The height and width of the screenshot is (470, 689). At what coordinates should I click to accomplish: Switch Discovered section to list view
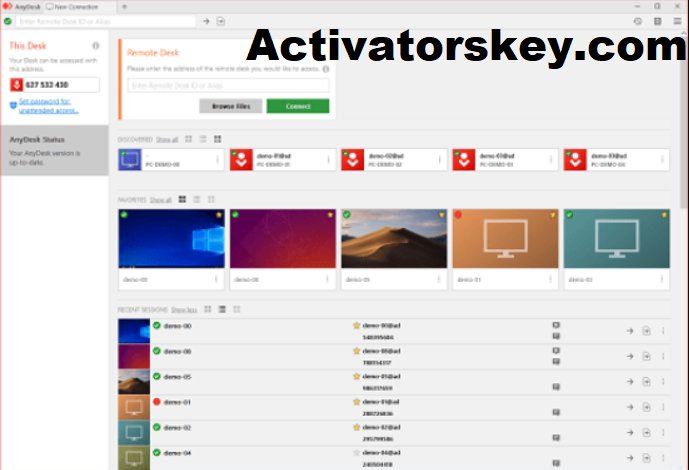203,139
